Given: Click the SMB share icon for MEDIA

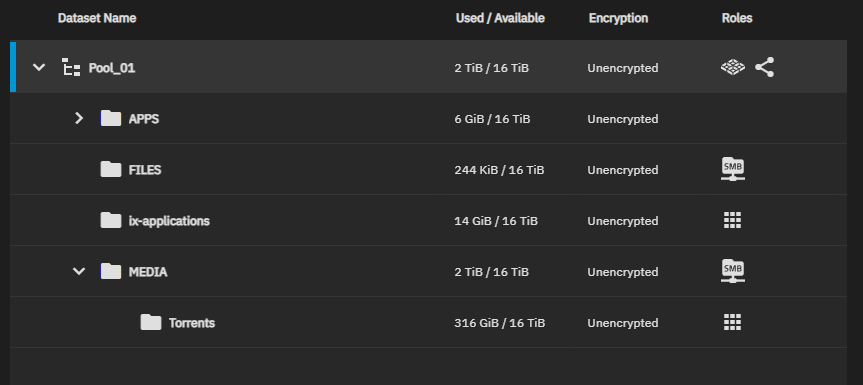Looking at the screenshot, I should pos(733,271).
